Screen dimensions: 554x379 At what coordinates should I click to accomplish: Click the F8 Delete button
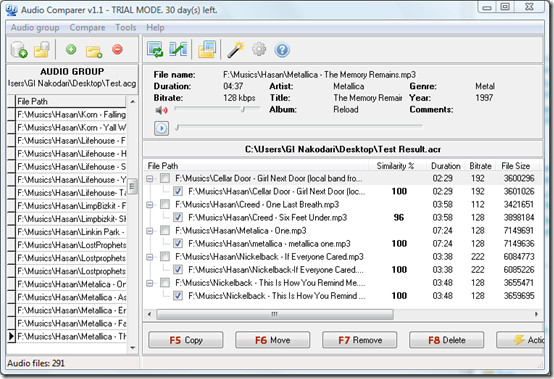[447, 340]
